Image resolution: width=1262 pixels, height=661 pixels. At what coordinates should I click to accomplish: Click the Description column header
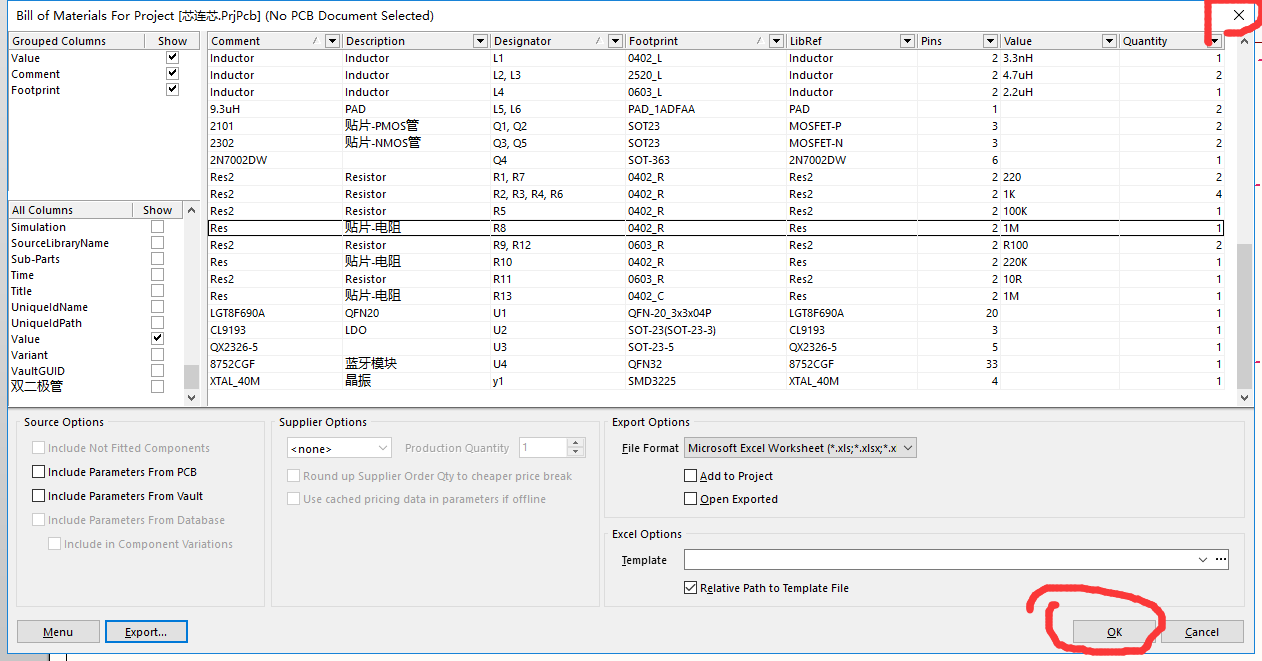coord(415,41)
